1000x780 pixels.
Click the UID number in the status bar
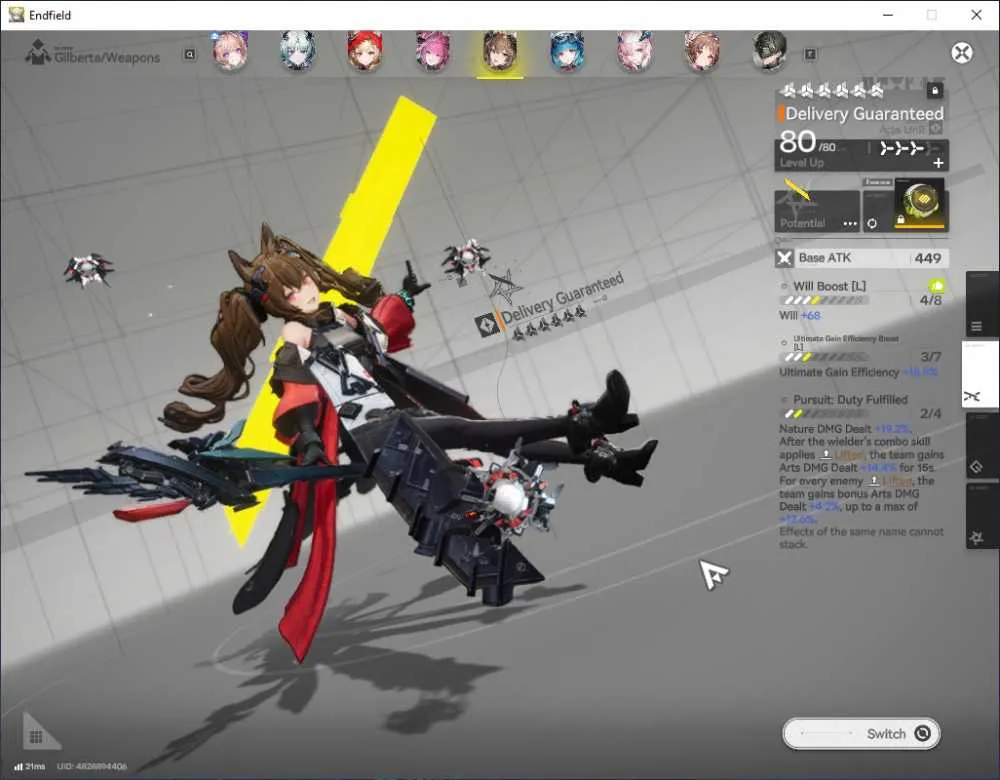pos(92,766)
